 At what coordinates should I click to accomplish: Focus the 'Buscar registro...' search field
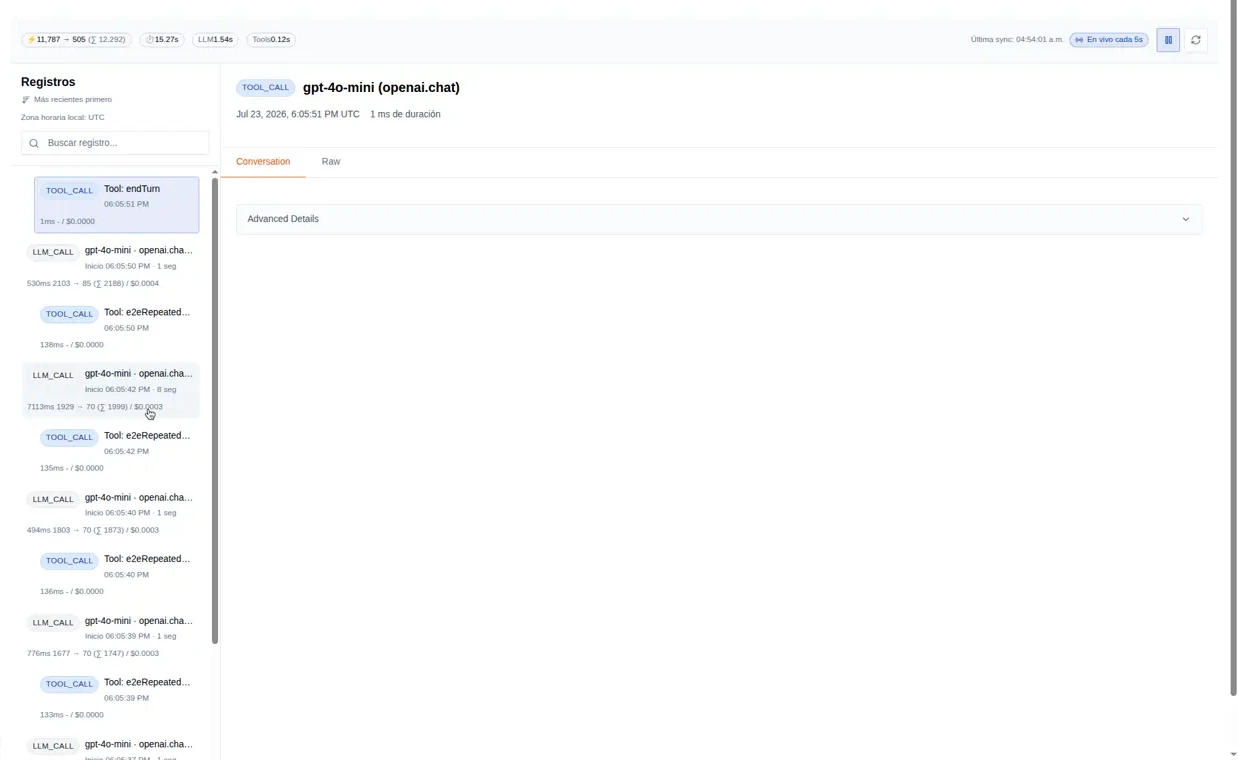tap(115, 143)
